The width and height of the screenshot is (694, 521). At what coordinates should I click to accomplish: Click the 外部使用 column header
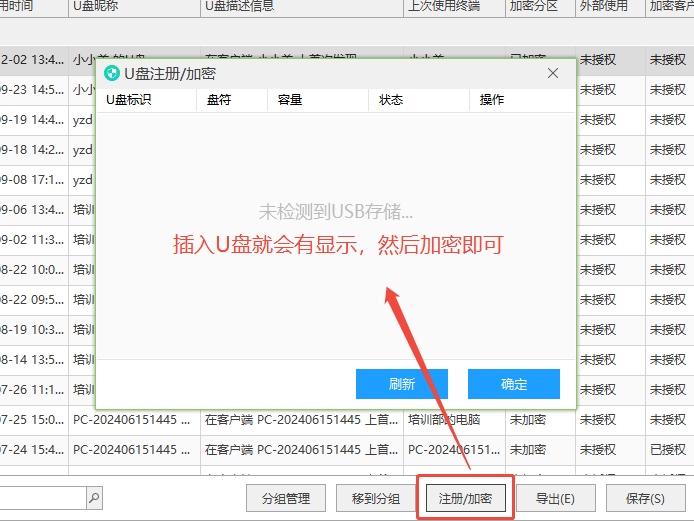click(604, 6)
